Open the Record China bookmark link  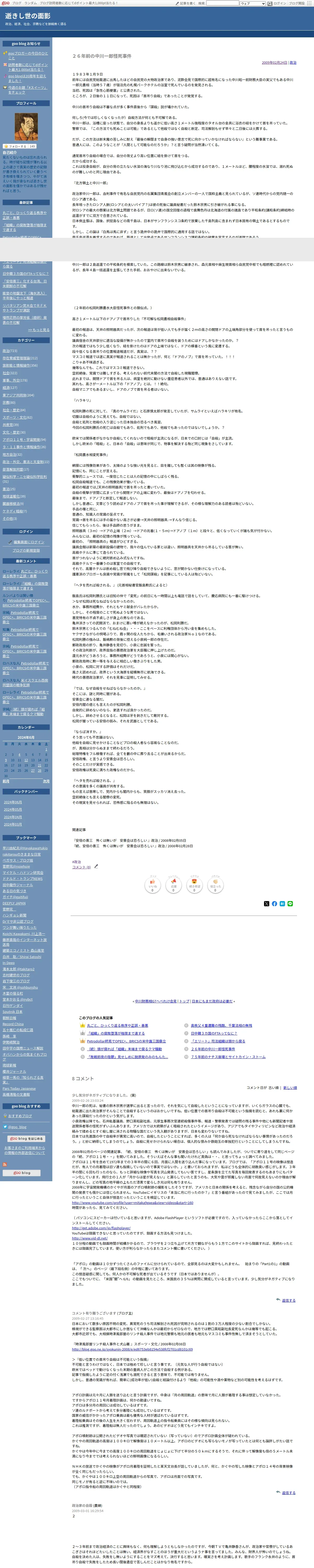pos(13,1024)
